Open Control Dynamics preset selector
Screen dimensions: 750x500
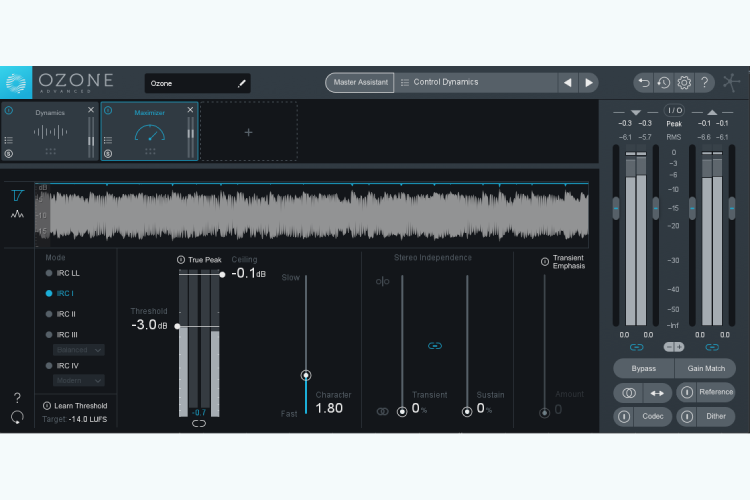(476, 82)
